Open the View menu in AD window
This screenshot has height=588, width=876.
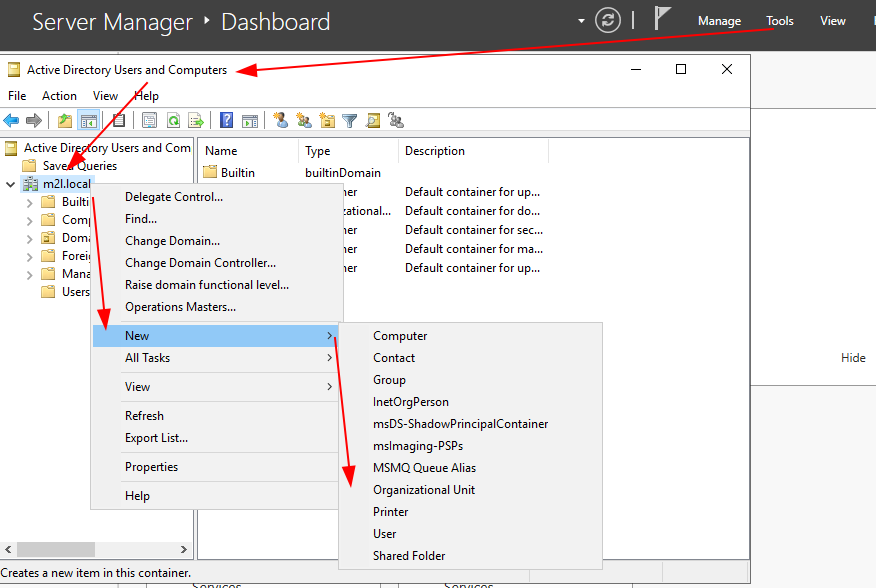pos(105,96)
